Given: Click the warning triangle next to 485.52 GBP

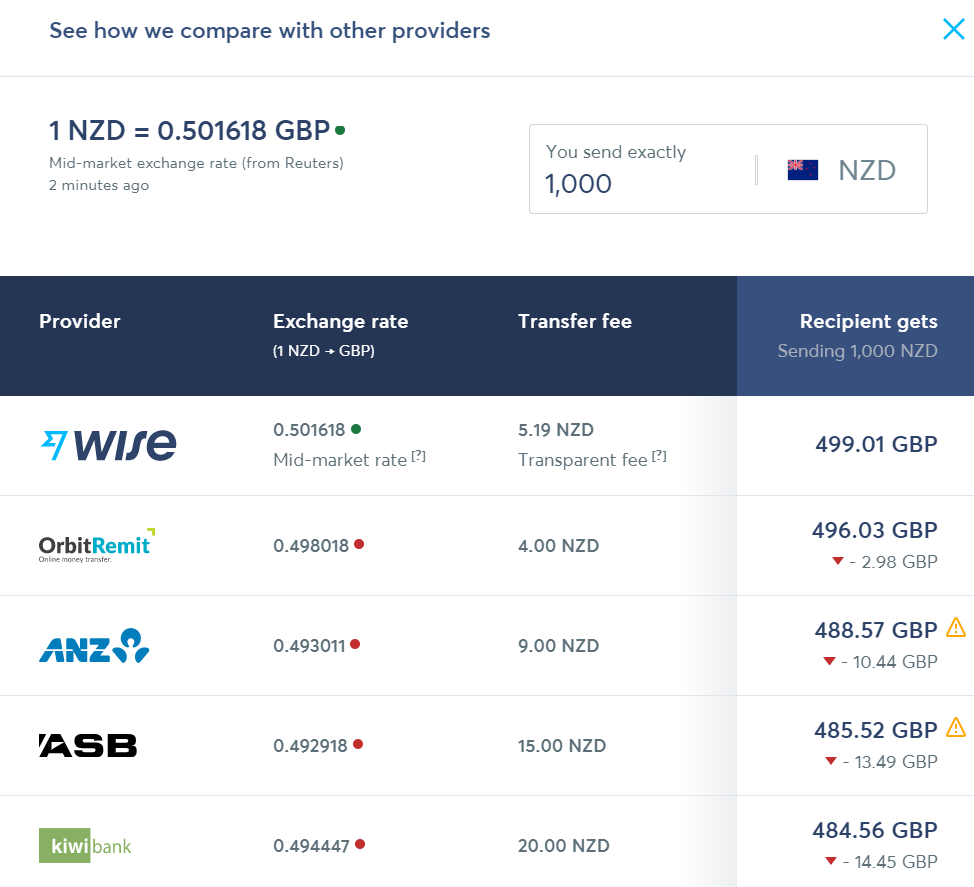Looking at the screenshot, I should (956, 727).
